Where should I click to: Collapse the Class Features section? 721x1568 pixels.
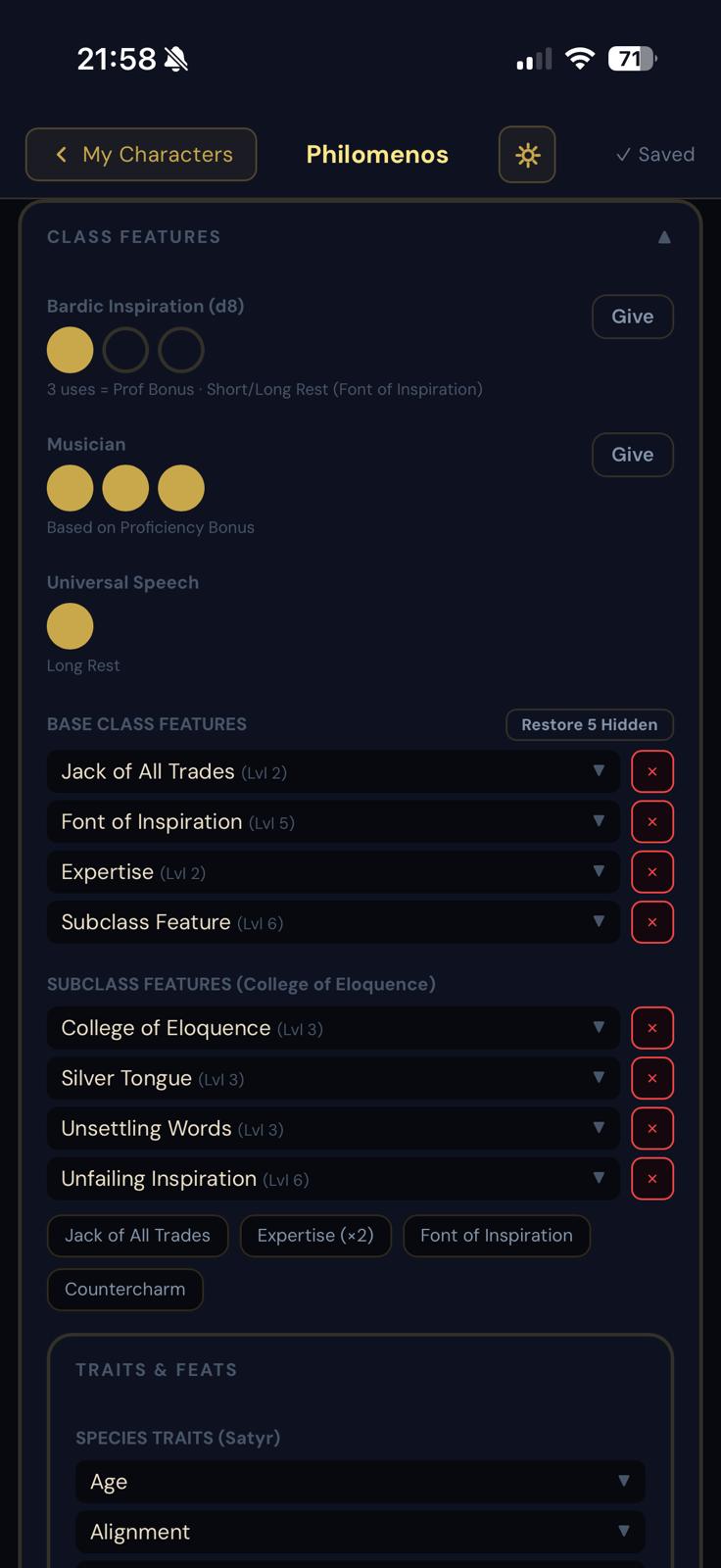[x=663, y=236]
